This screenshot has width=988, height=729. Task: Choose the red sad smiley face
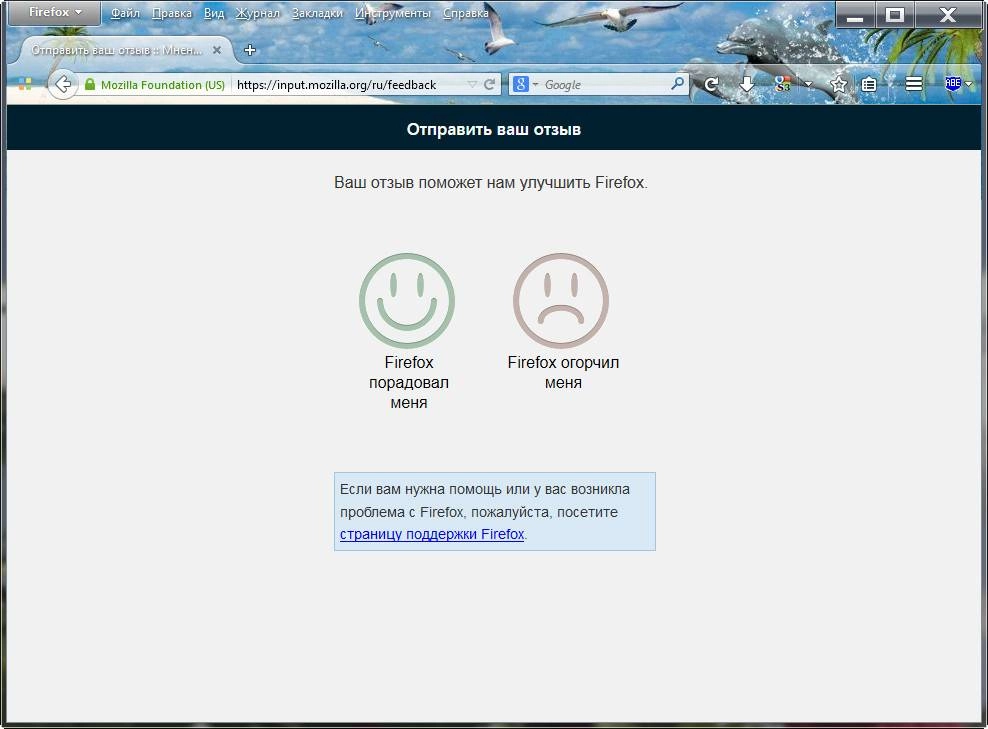click(x=561, y=301)
